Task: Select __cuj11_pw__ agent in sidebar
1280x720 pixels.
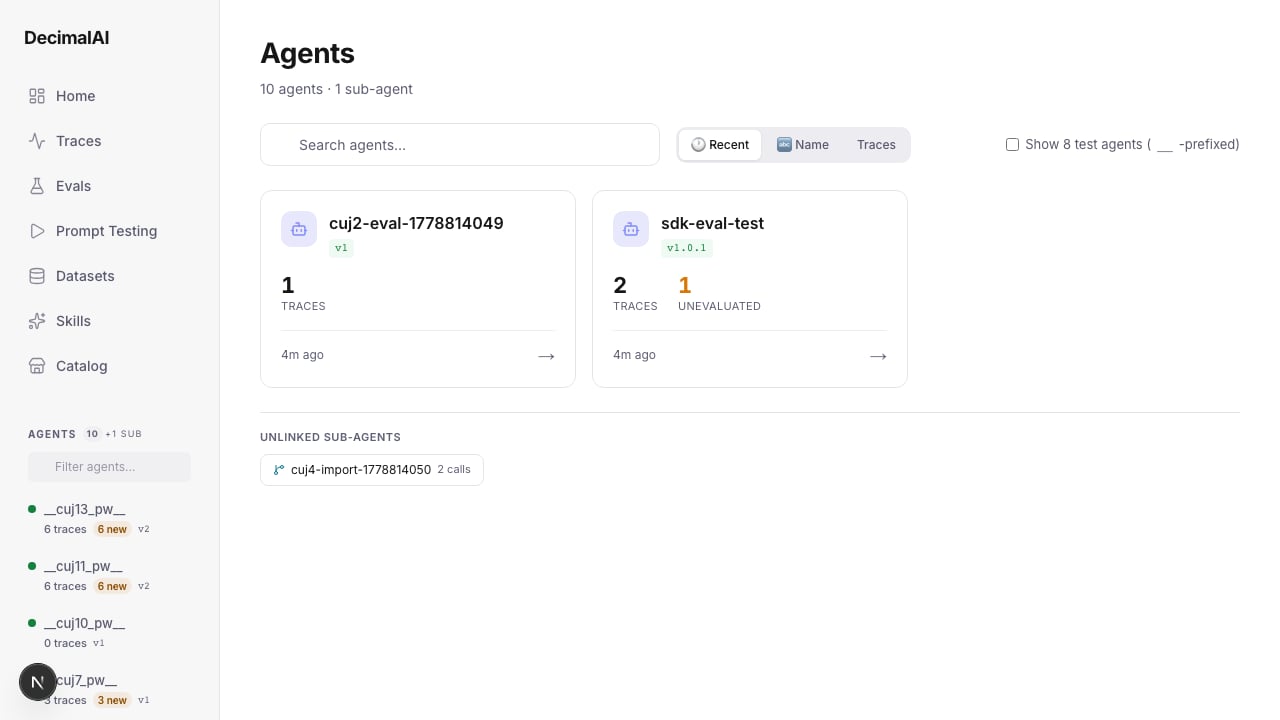Action: pos(83,566)
